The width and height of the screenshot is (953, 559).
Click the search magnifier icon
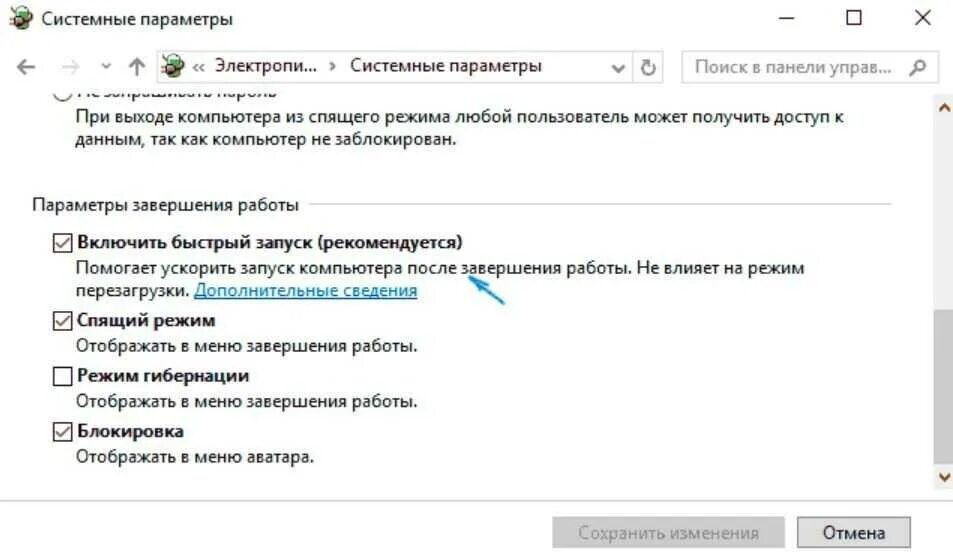[x=918, y=67]
